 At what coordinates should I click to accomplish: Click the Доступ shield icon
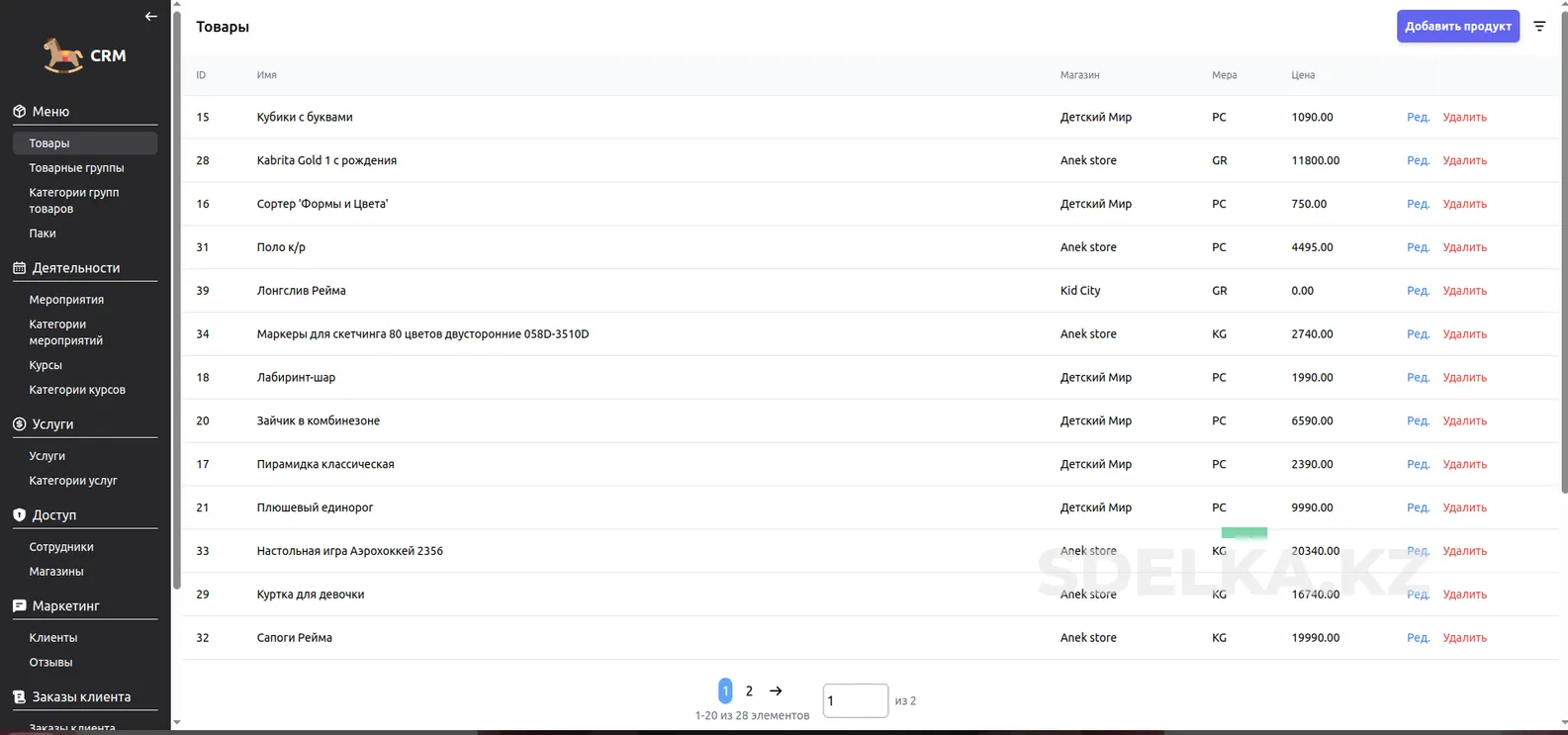[19, 515]
